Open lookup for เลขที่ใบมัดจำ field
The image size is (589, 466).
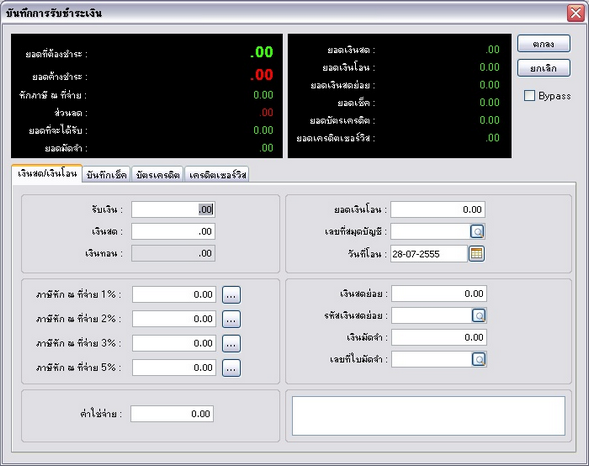[479, 359]
